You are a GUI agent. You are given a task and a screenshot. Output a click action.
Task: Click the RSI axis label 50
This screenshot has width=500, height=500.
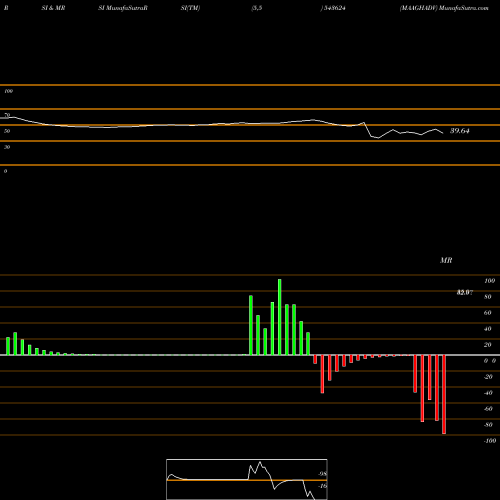pyautogui.click(x=7, y=131)
